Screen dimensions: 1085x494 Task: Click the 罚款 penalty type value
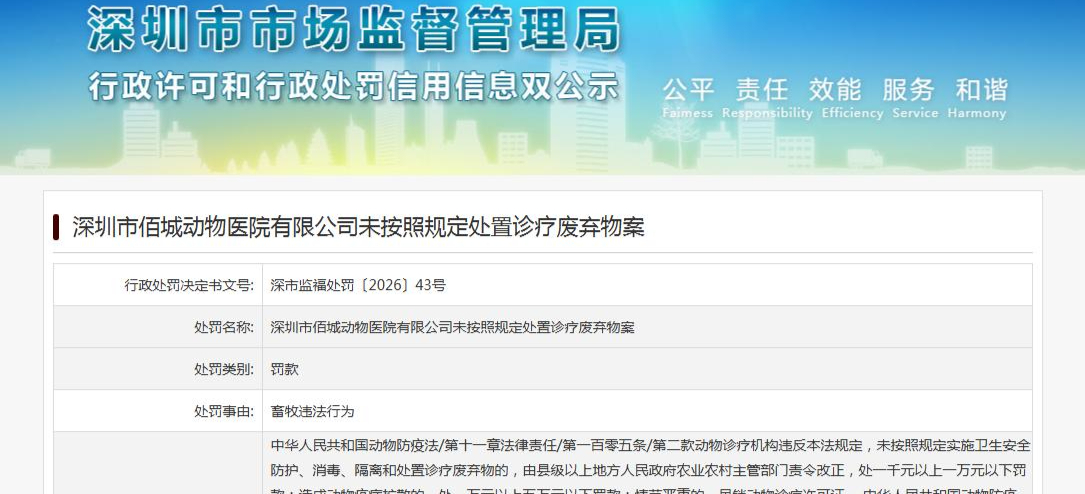284,369
